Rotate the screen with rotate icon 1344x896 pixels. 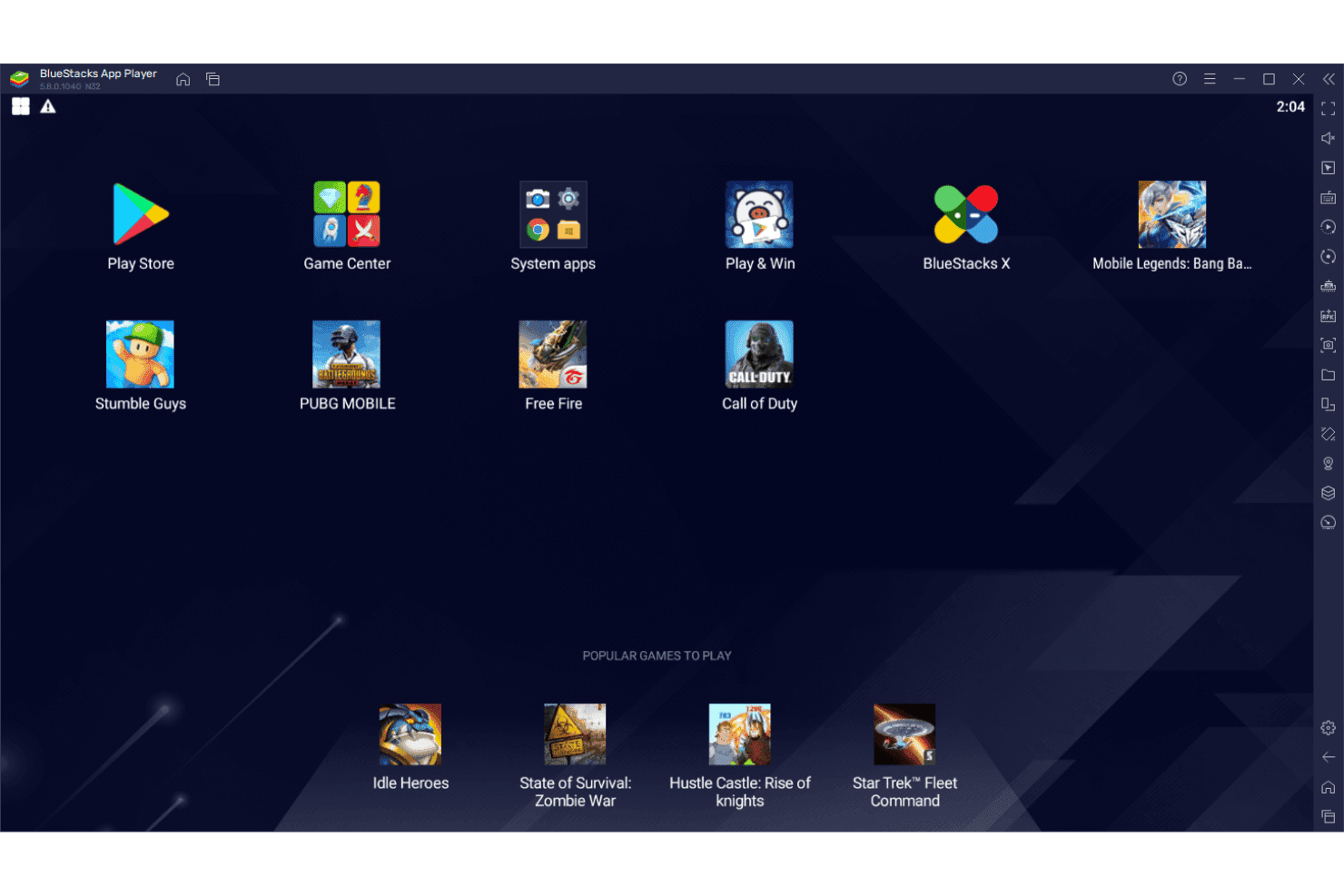[x=1328, y=434]
